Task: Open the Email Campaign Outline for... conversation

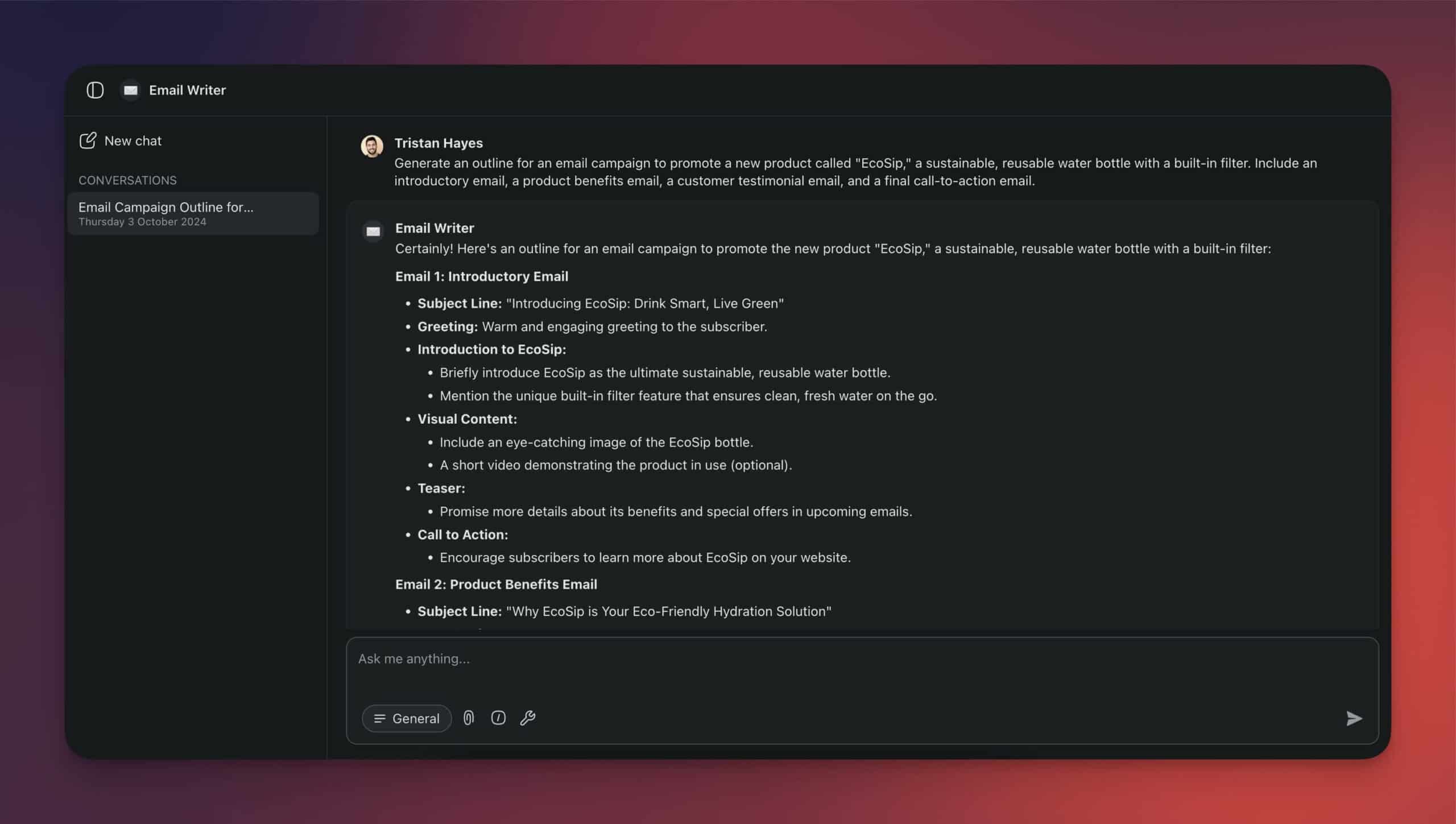Action: 193,213
